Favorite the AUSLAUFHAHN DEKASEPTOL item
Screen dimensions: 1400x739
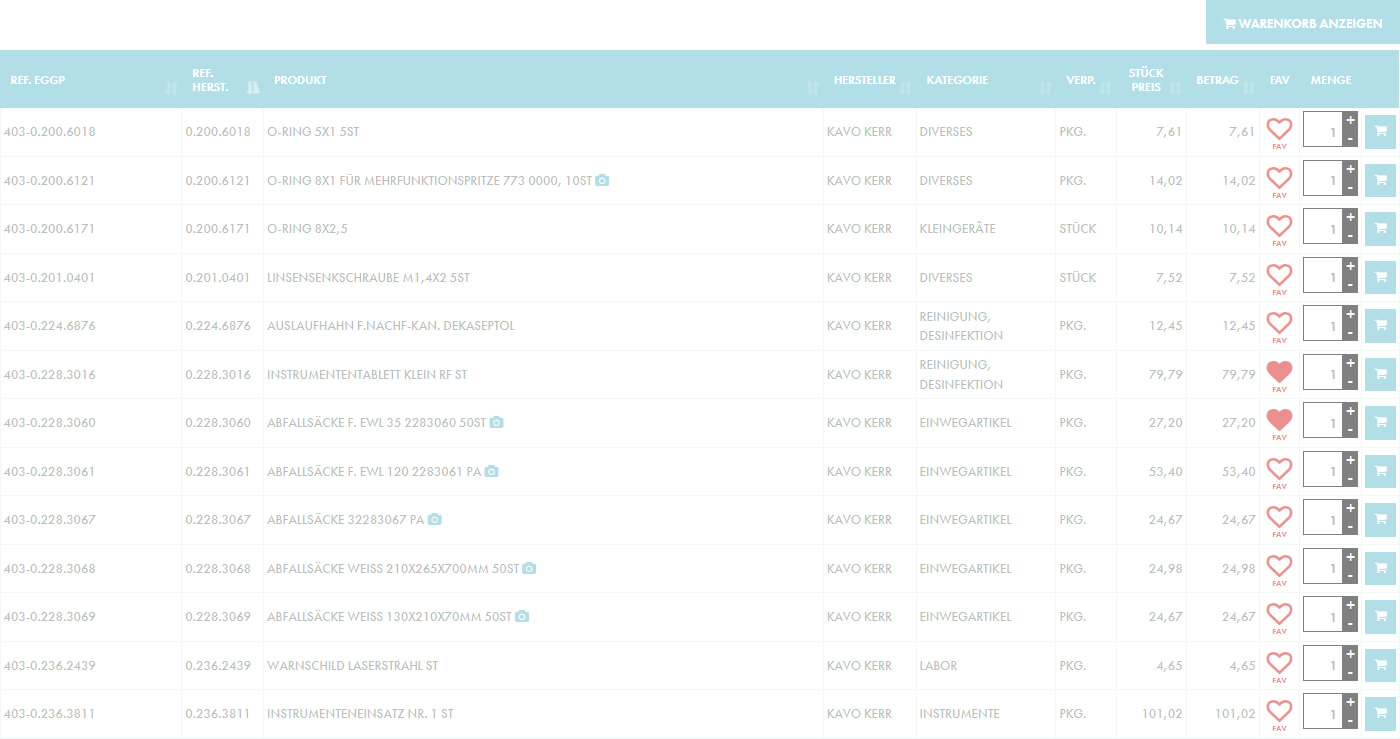(1279, 327)
